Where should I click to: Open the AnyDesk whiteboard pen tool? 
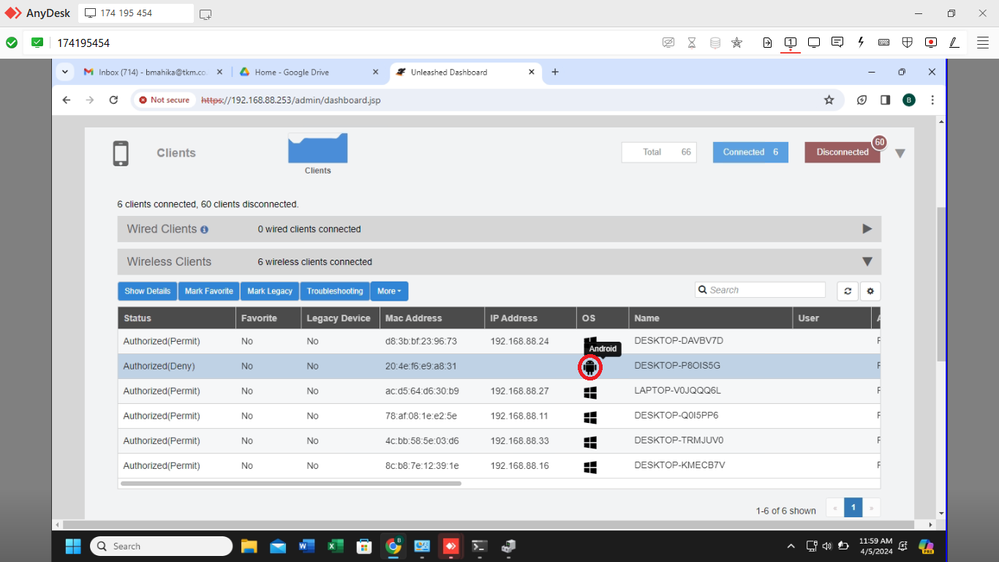(x=954, y=43)
